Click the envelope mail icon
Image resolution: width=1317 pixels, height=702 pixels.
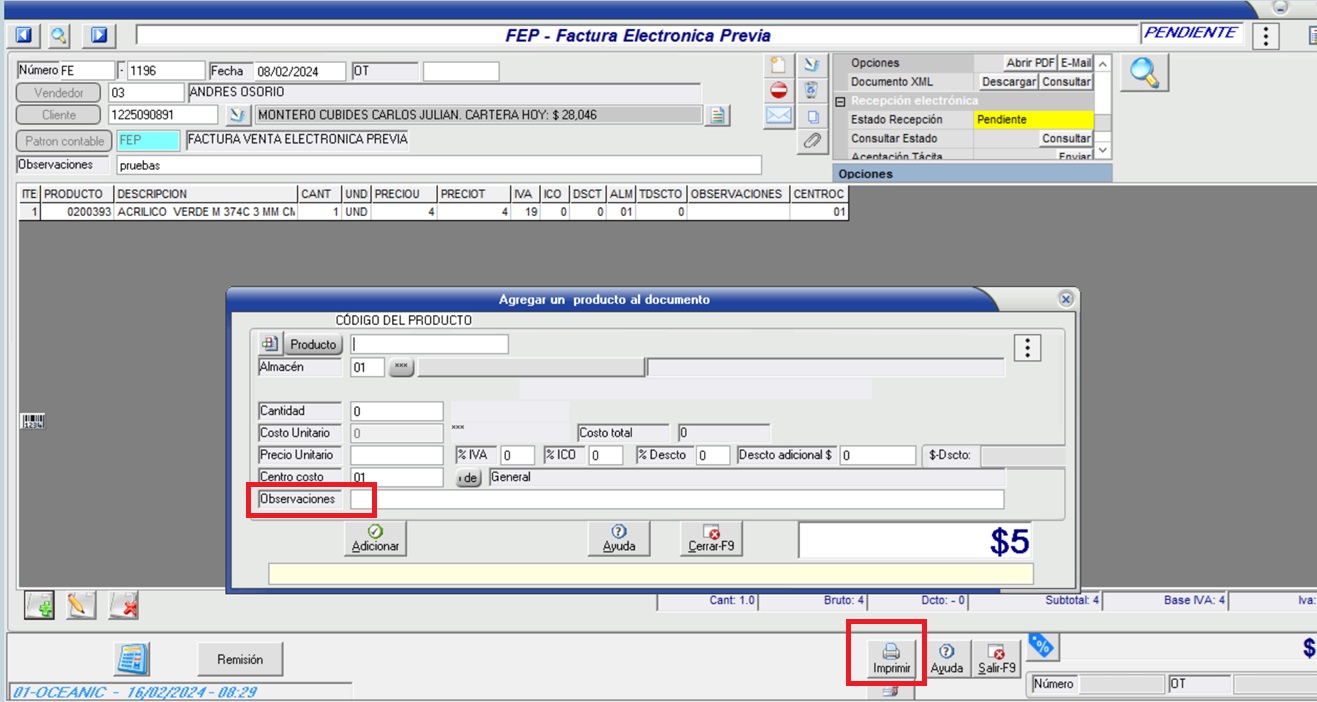778,116
